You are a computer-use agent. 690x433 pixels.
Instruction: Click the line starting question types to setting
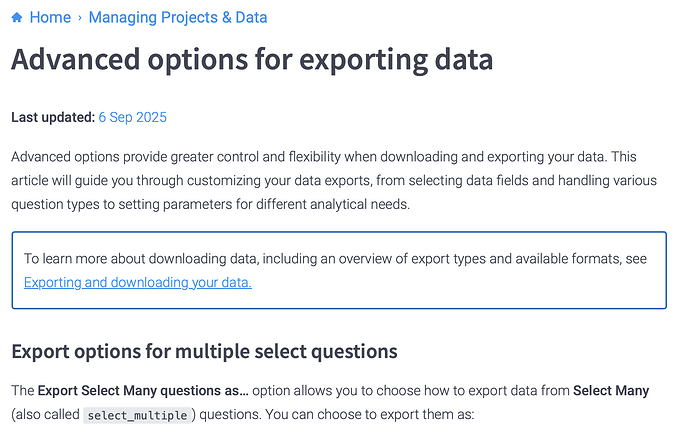tap(210, 205)
